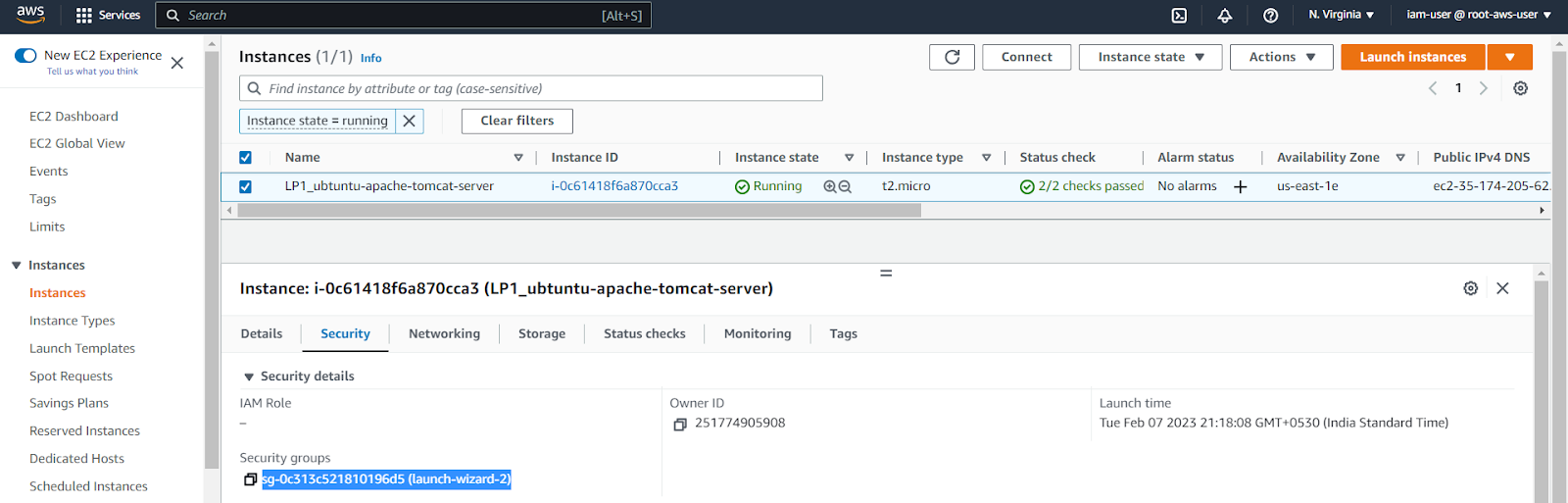Zoom in on instance state icon

point(830,186)
